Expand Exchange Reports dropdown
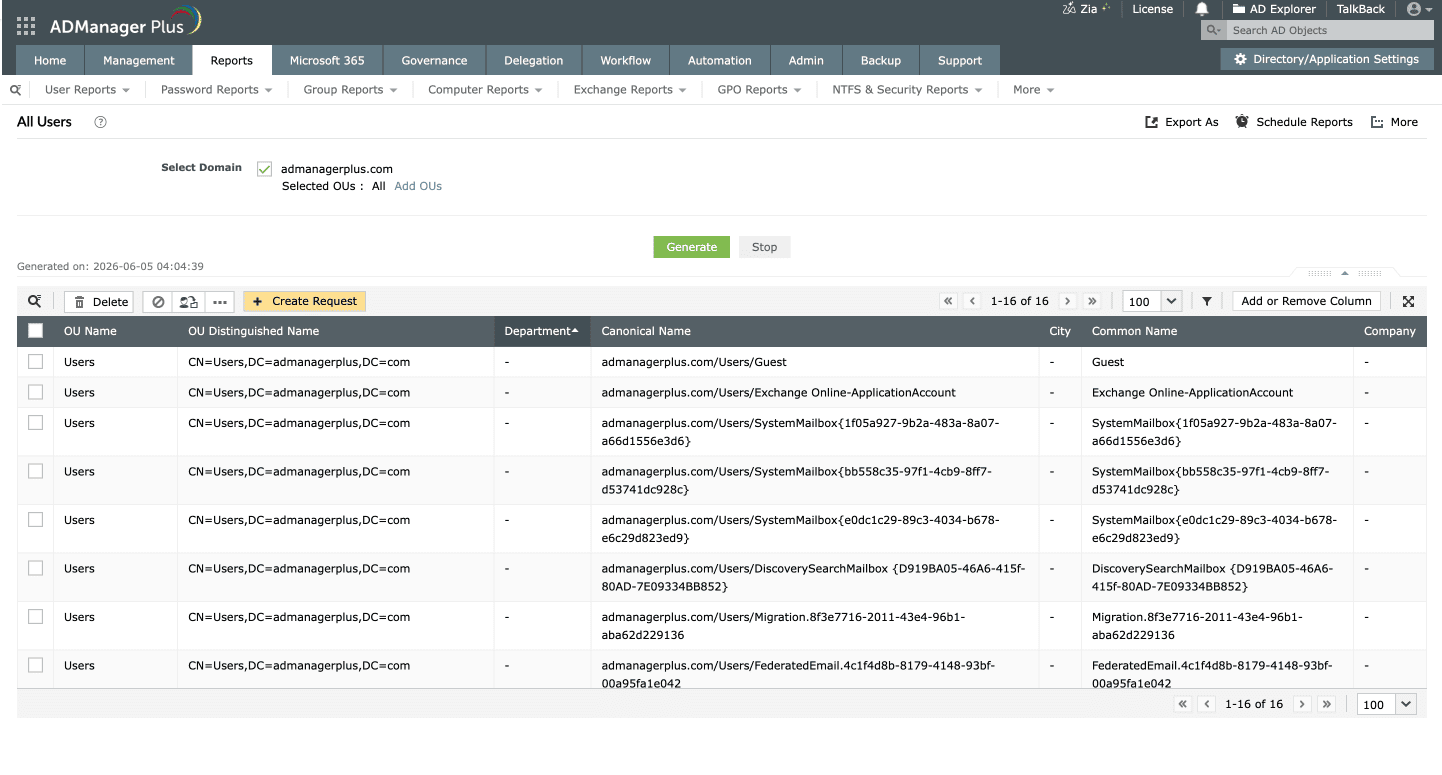Image resolution: width=1442 pixels, height=775 pixels. (630, 90)
